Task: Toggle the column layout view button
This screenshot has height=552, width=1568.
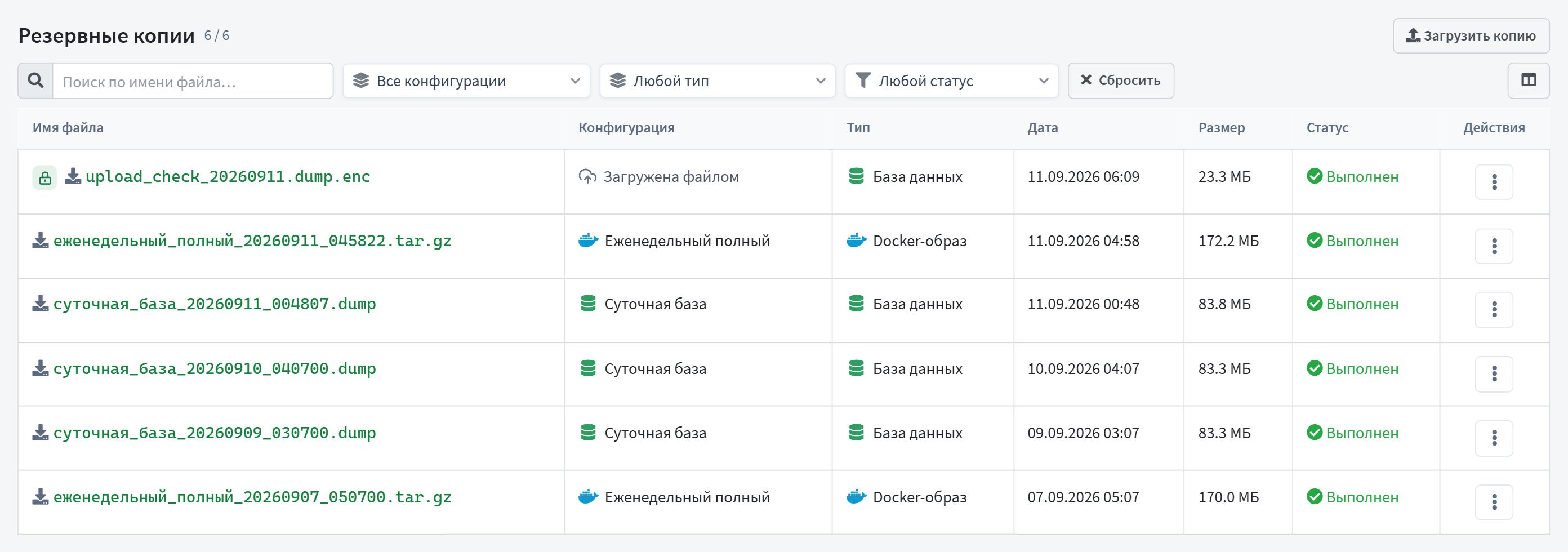Action: [x=1528, y=81]
